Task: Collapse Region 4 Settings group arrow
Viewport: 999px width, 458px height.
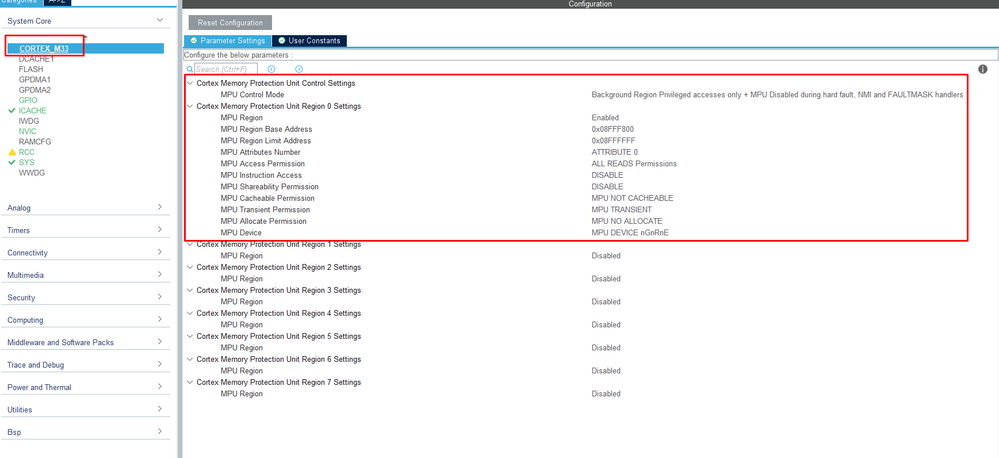Action: 190,313
